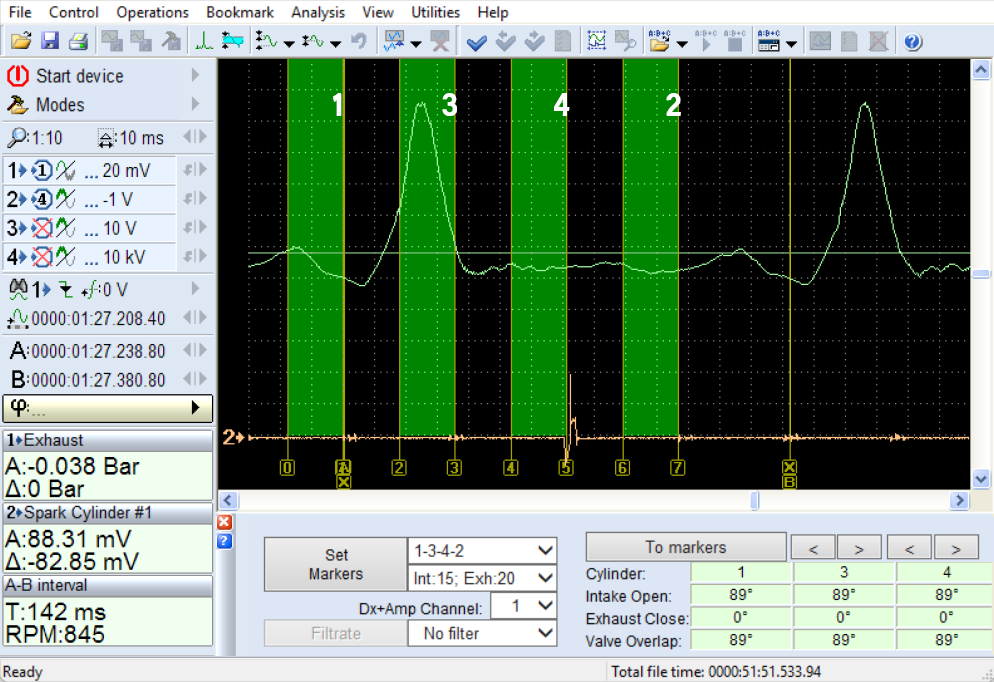
Task: Click the blue checkmark bookmark icon
Action: (476, 42)
